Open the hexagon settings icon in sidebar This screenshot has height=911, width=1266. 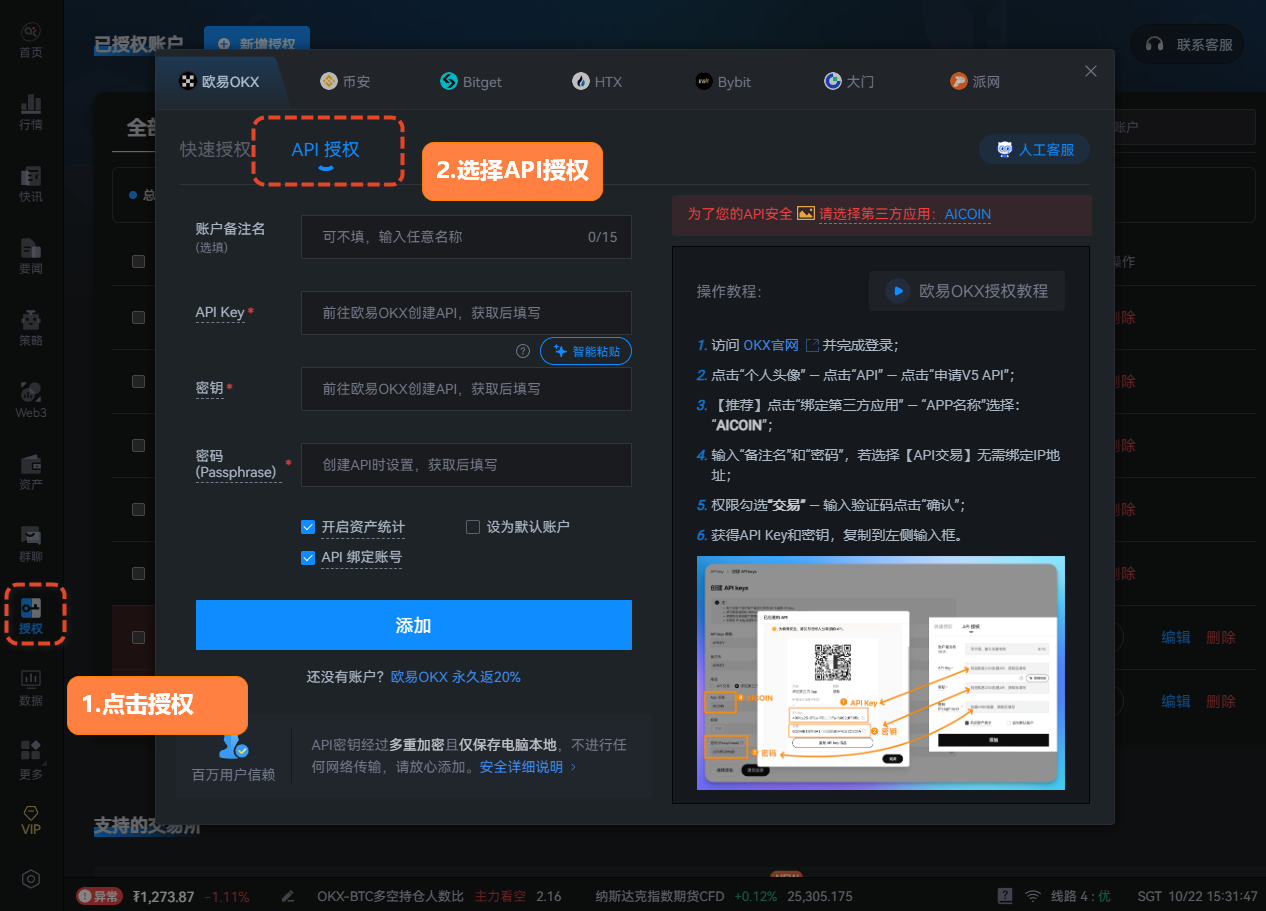click(31, 879)
